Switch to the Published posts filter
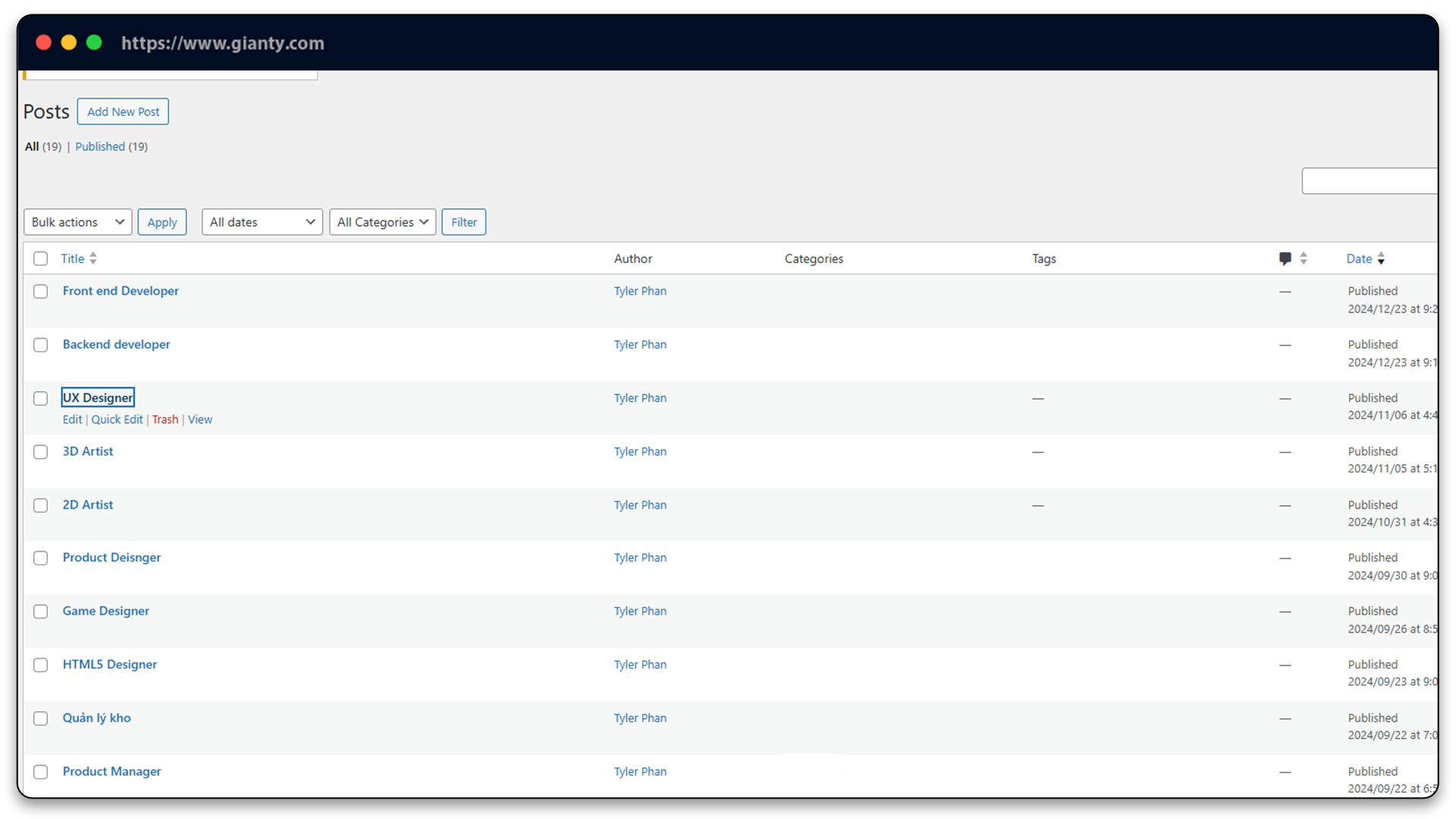Image resolution: width=1456 pixels, height=819 pixels. (x=100, y=146)
